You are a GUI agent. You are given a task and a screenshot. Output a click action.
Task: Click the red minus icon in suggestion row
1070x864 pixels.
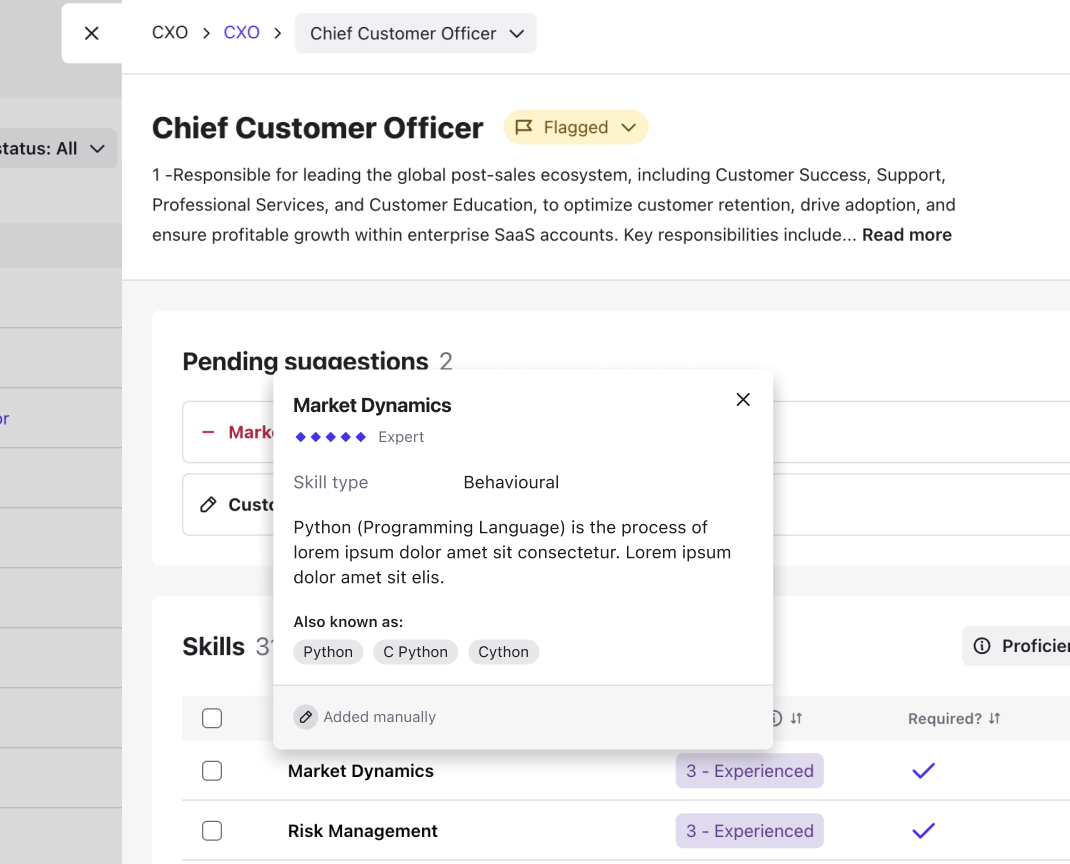pos(208,432)
